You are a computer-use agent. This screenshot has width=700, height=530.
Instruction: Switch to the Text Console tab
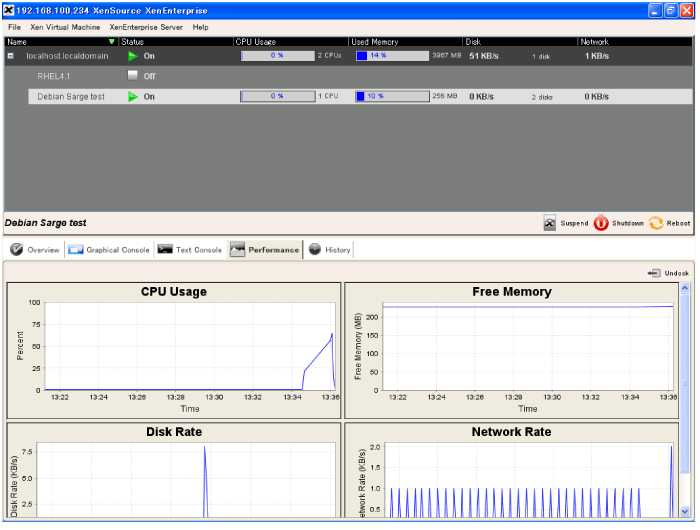coord(190,250)
